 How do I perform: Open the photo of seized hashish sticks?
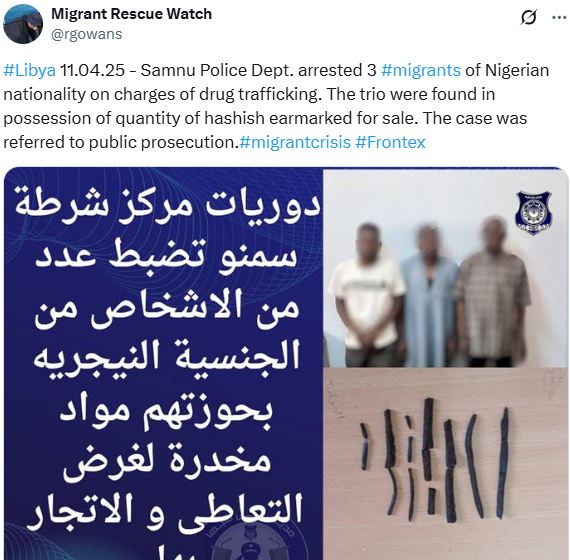point(446,464)
